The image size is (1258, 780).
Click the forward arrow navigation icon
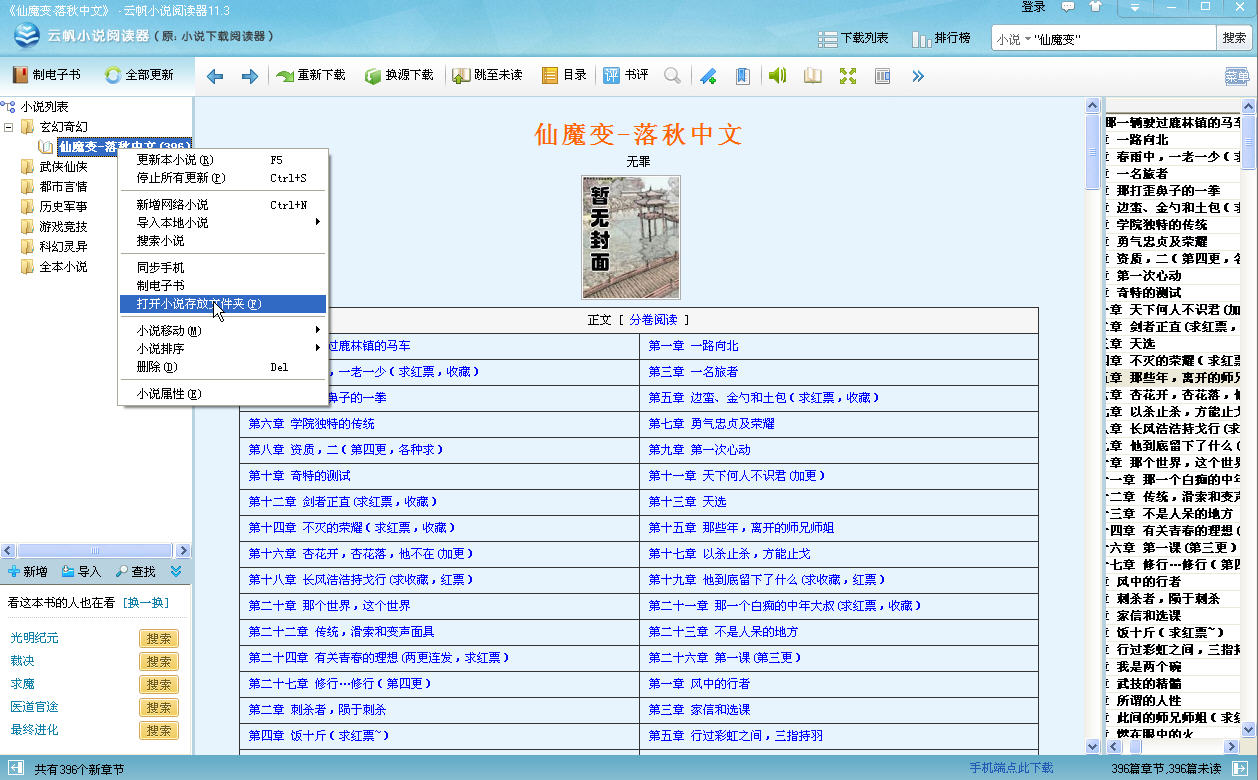coord(250,76)
